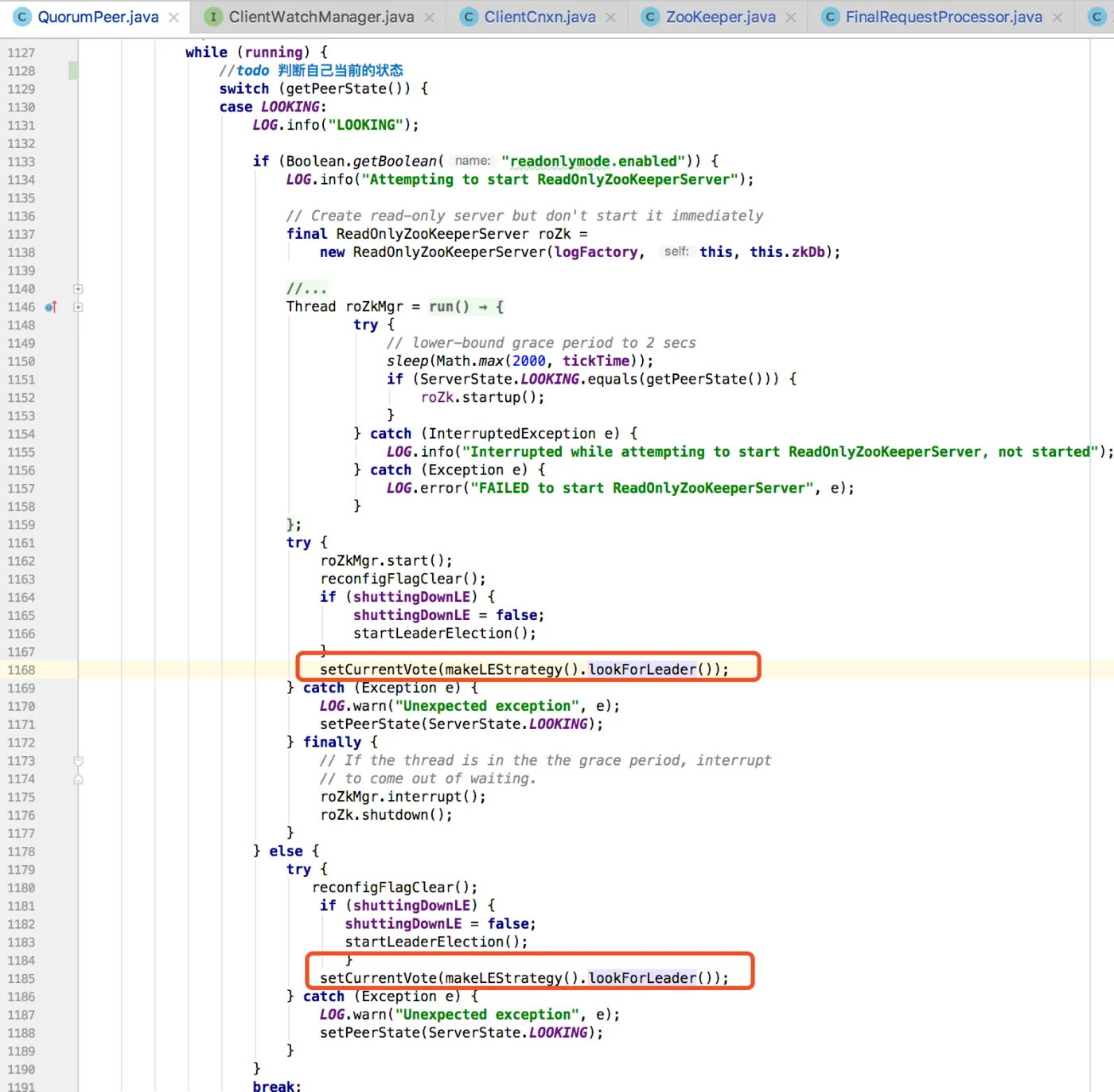Click 'reconfigFlagClear();' at line 1180
This screenshot has width=1114, height=1092.
point(395,887)
